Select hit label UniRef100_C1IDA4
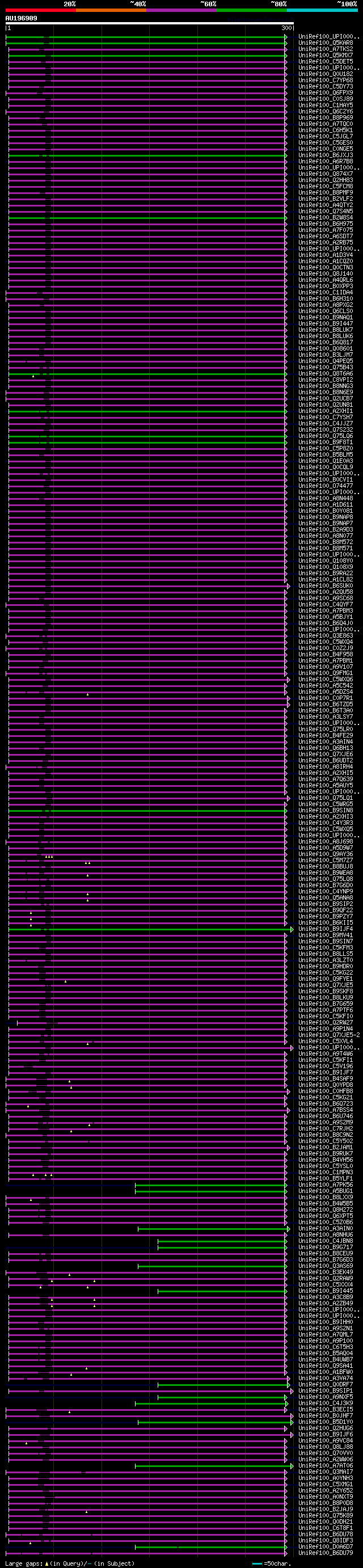363x1568 pixels. [x=326, y=293]
